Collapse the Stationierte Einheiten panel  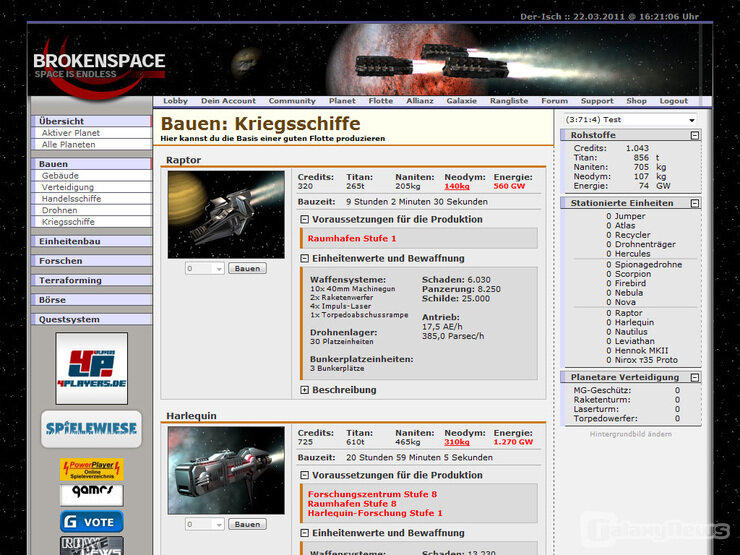[695, 203]
